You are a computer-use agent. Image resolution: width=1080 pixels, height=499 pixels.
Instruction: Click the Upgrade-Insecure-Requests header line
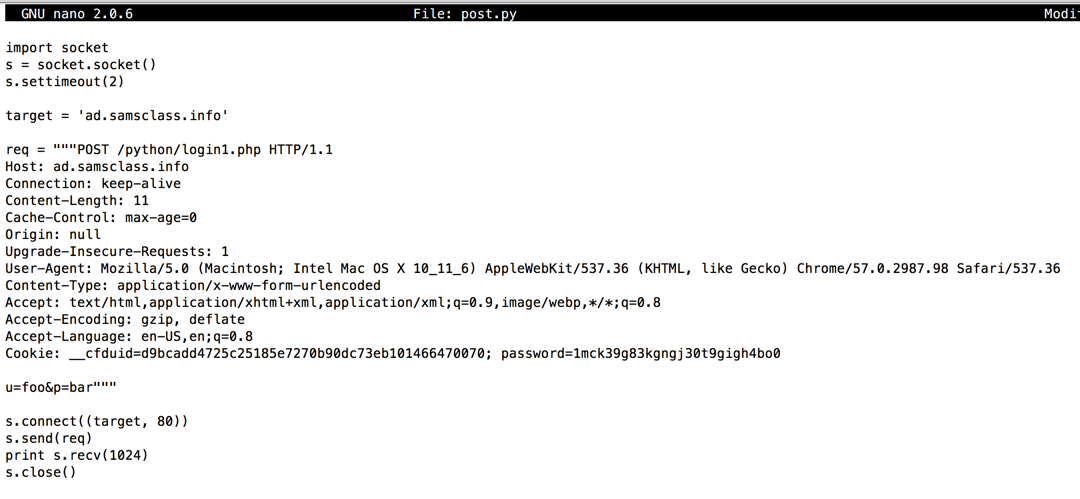pyautogui.click(x=117, y=252)
